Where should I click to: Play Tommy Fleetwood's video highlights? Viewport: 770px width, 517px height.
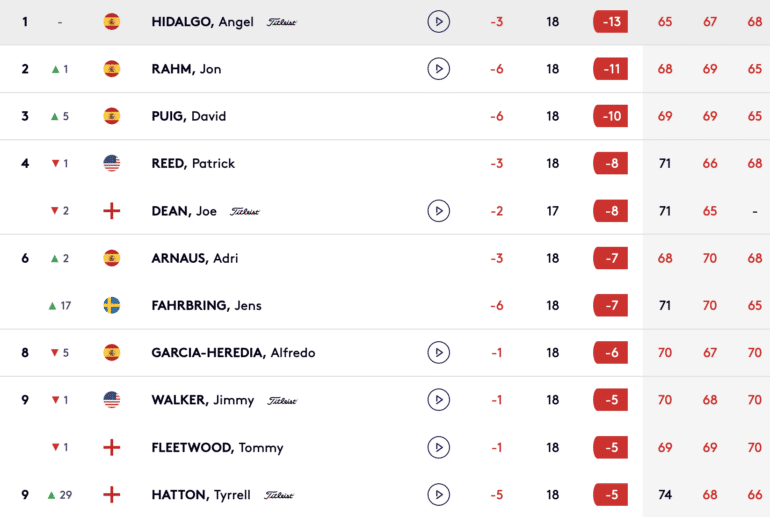439,447
